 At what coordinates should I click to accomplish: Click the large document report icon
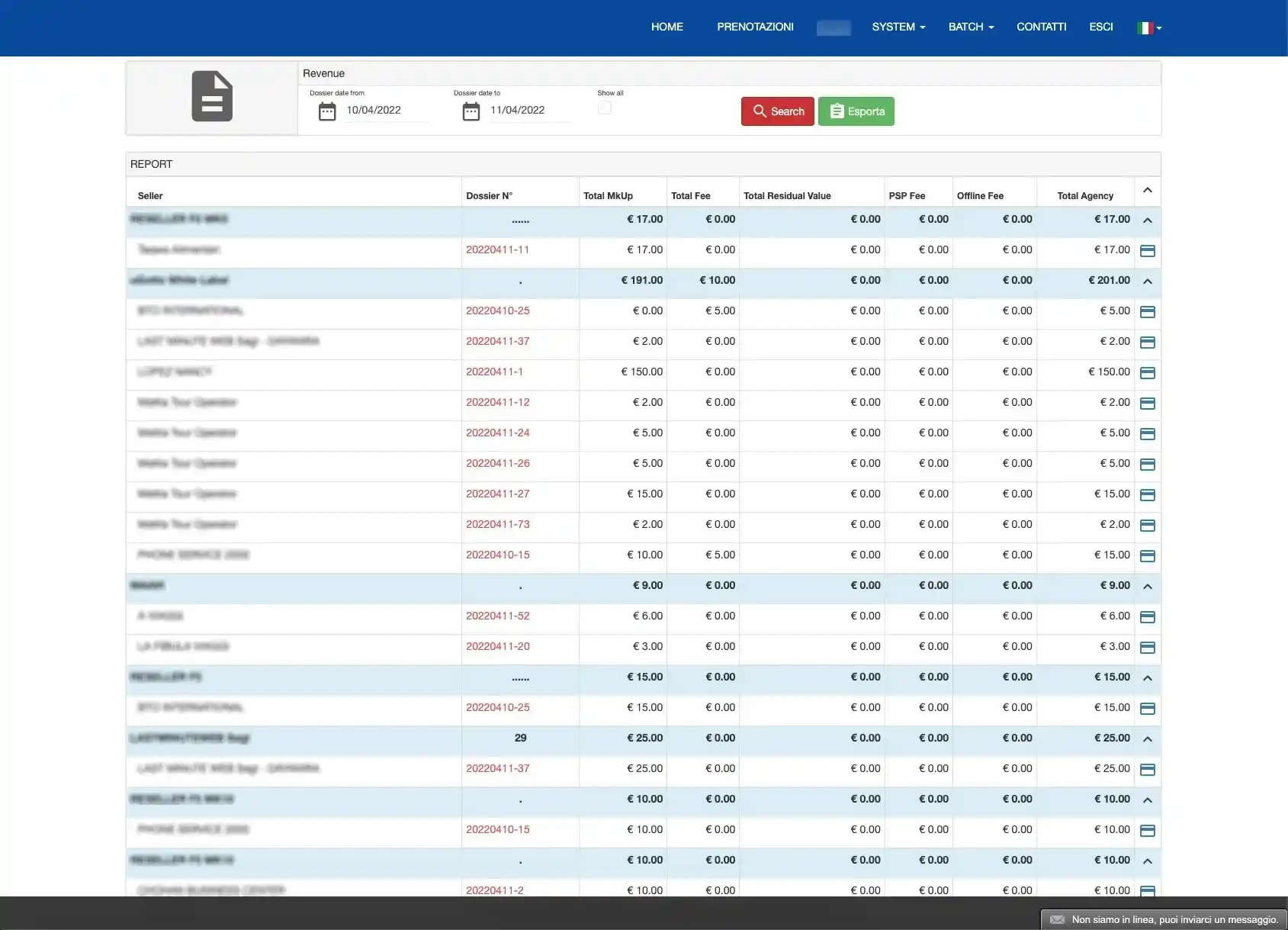212,96
